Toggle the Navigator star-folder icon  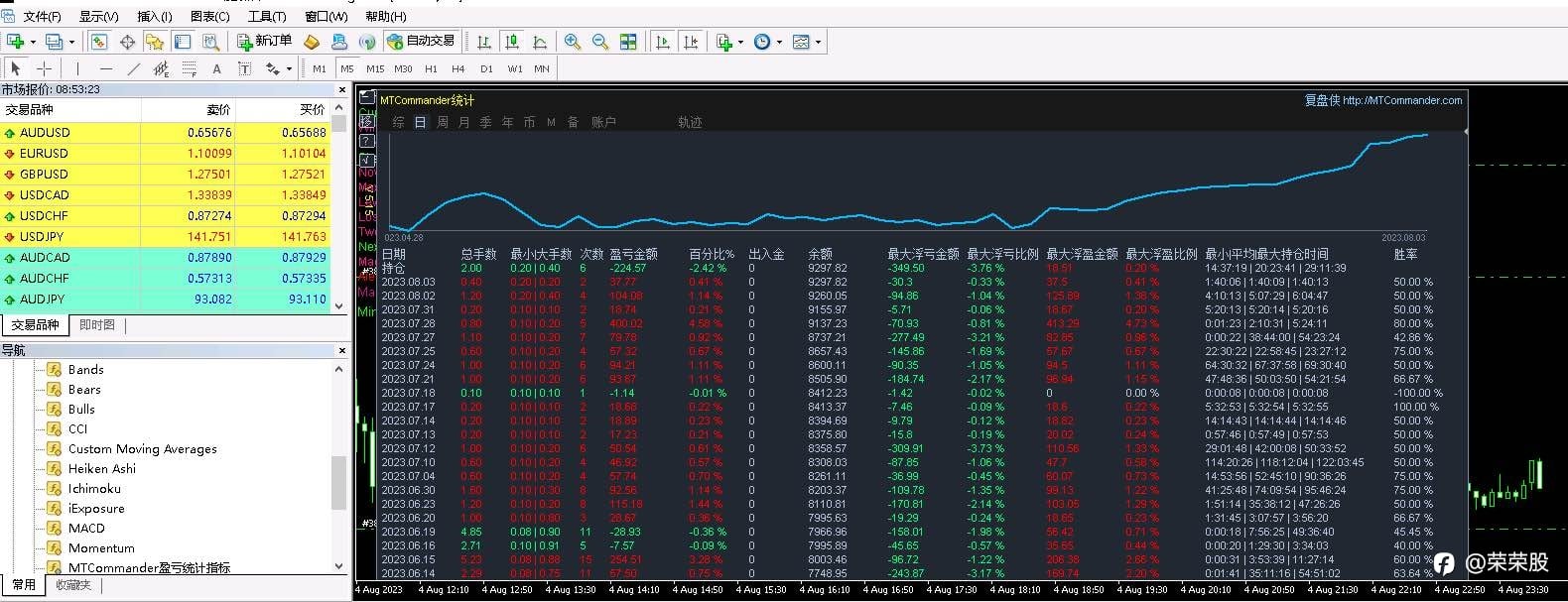[x=155, y=42]
